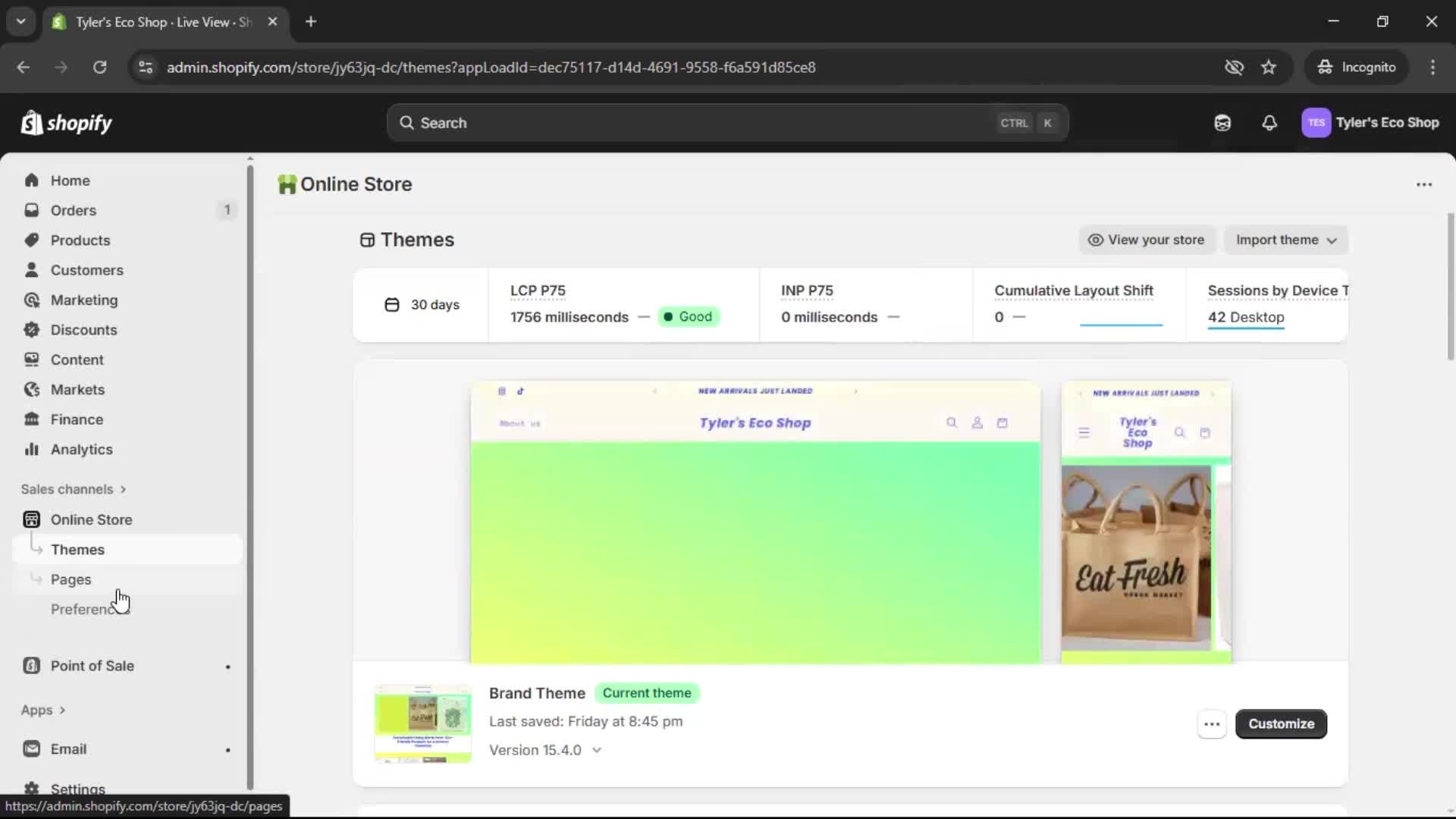Open Pages under Online Store

[x=70, y=579]
